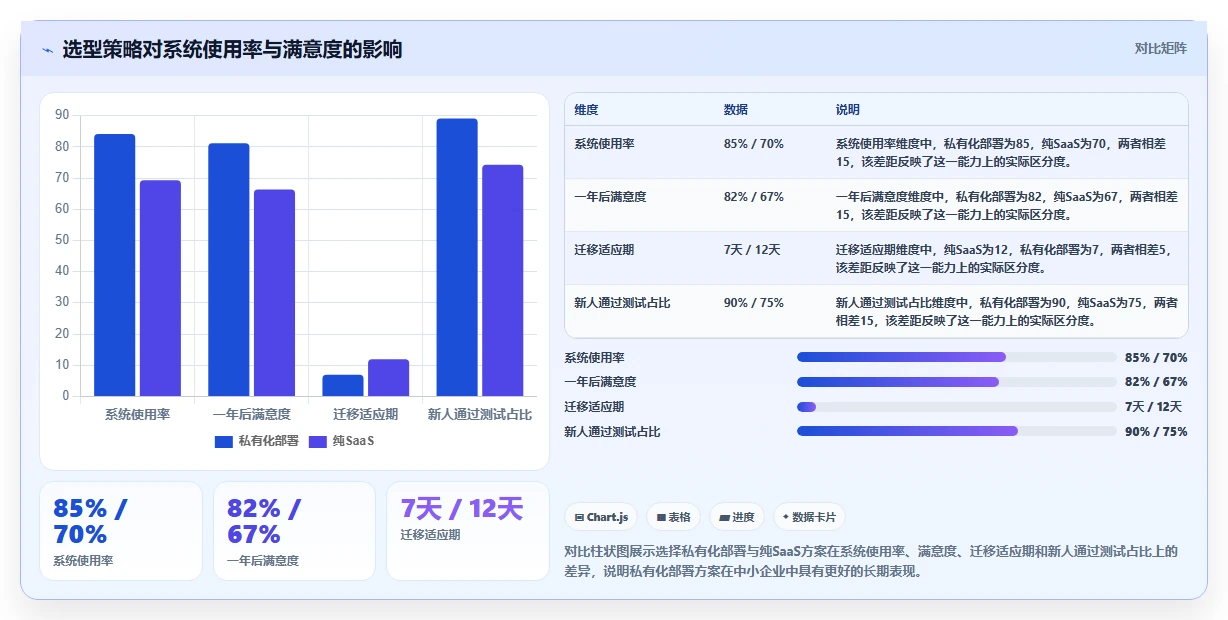This screenshot has width=1228, height=620.
Task: Click the 90 y-axis tick label
Action: (x=62, y=115)
